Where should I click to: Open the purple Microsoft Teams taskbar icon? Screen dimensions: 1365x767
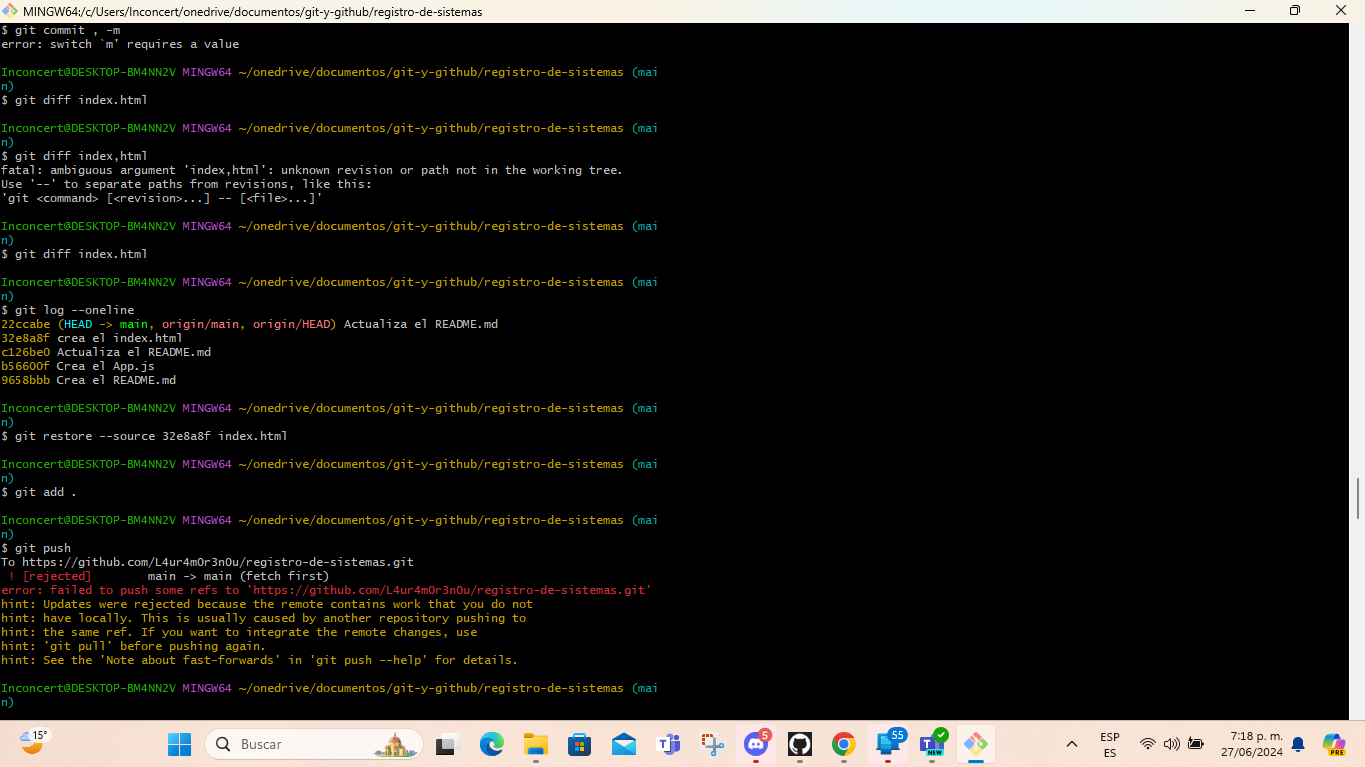pos(668,744)
